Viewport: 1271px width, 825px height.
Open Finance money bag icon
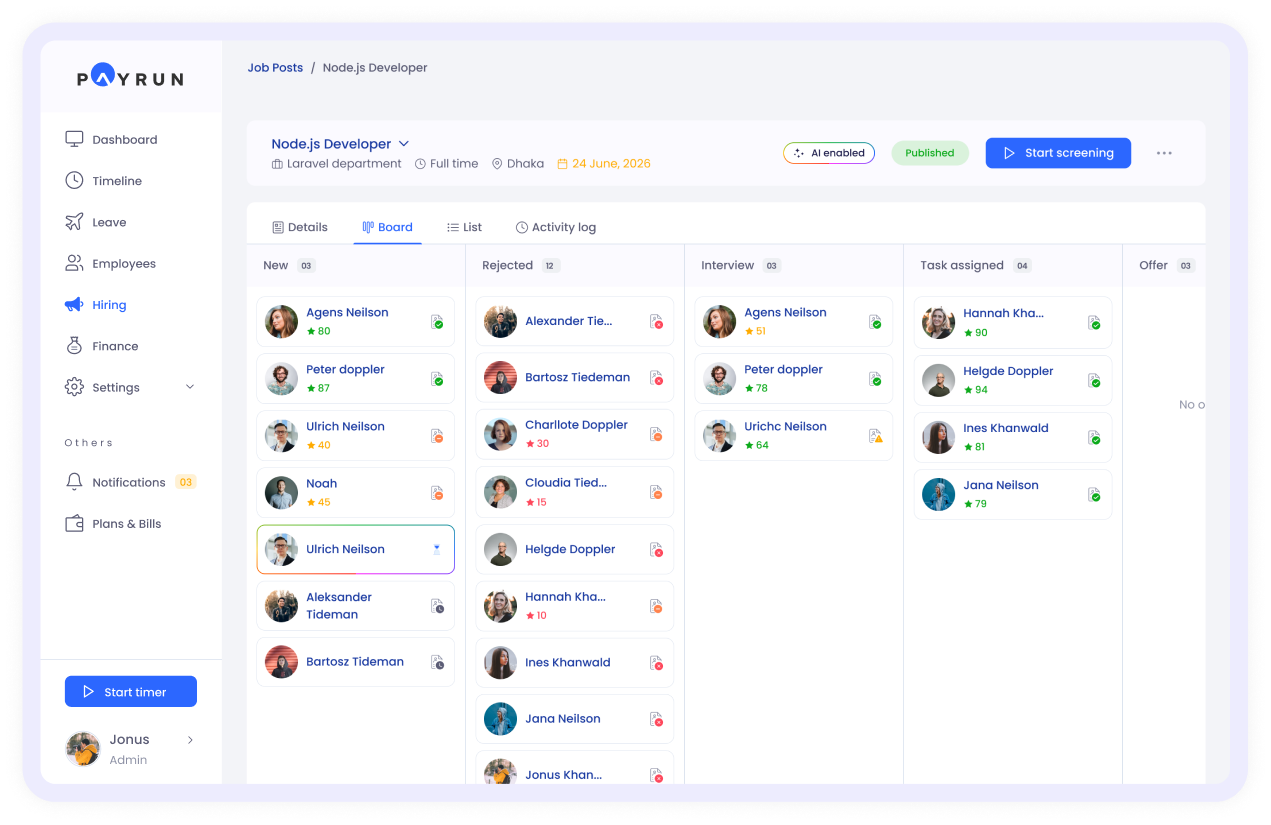74,346
